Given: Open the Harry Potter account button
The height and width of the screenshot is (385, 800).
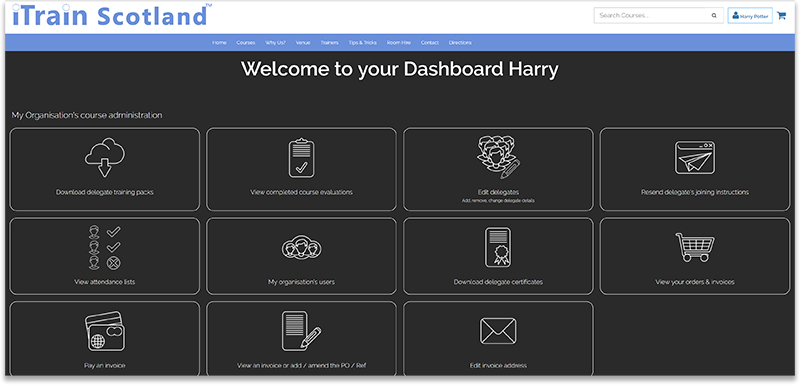Looking at the screenshot, I should tap(749, 16).
